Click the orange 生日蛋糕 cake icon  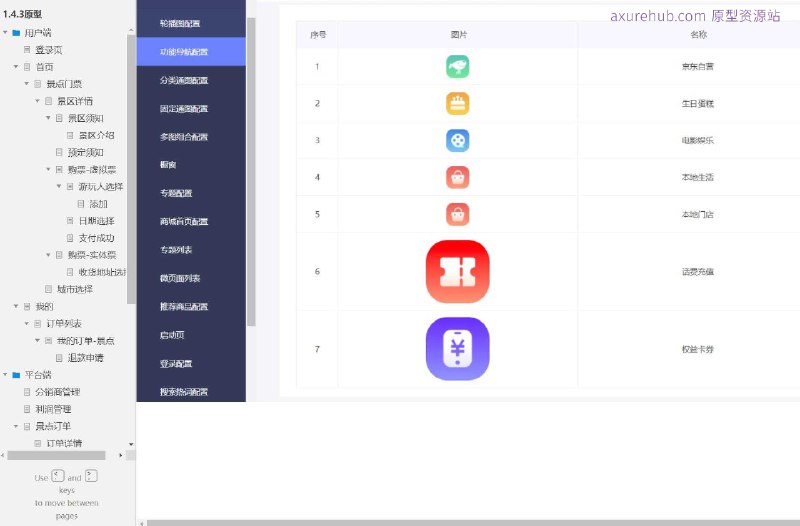pyautogui.click(x=458, y=104)
